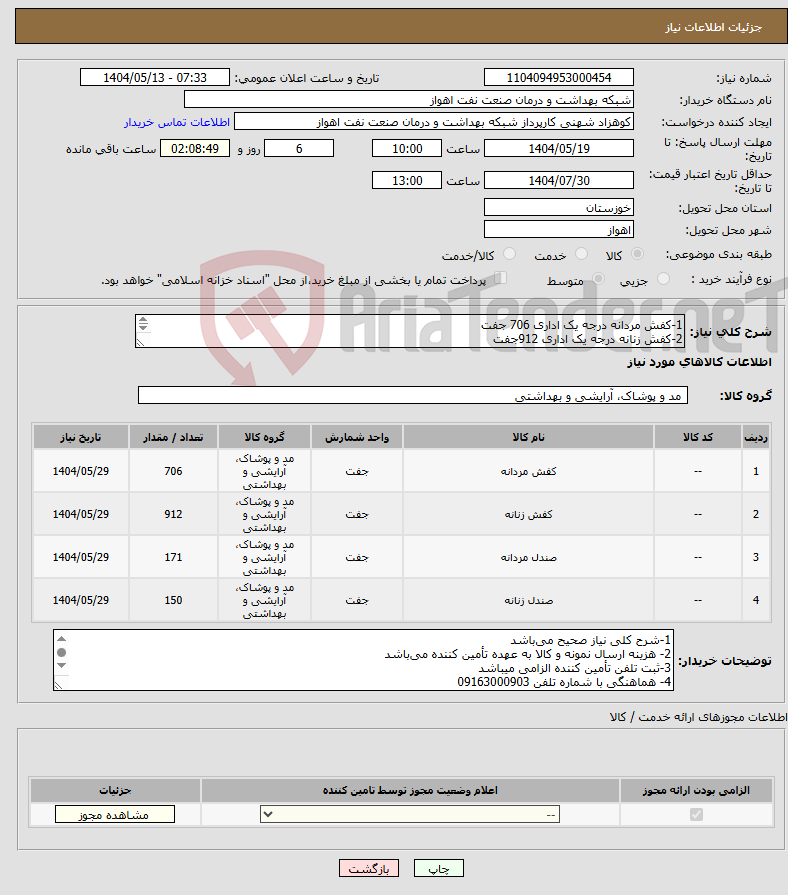Click scroll down arrow in buyer notes
Viewport: 788px width, 895px height.
[x=62, y=666]
